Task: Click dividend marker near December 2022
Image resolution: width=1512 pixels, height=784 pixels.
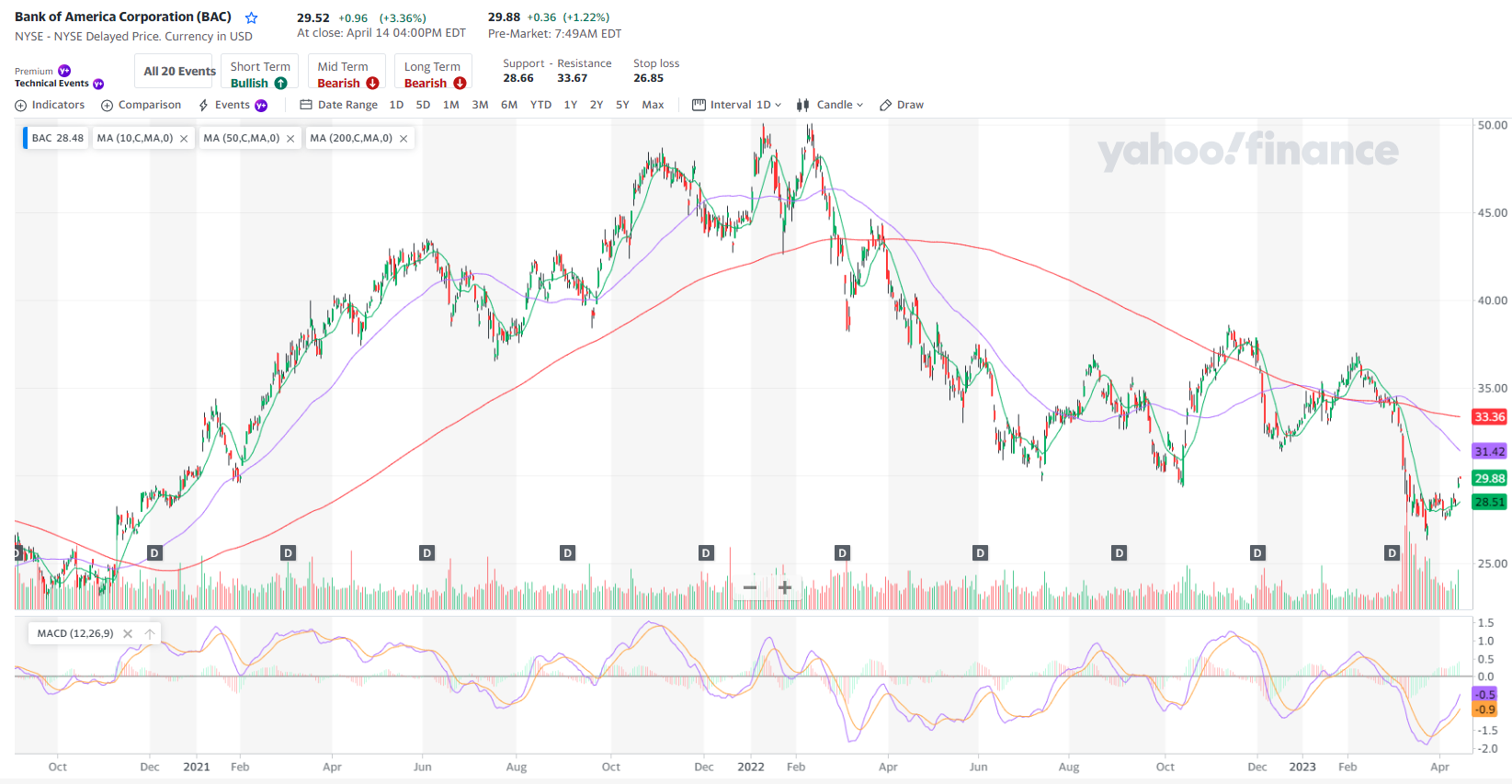Action: (1257, 553)
